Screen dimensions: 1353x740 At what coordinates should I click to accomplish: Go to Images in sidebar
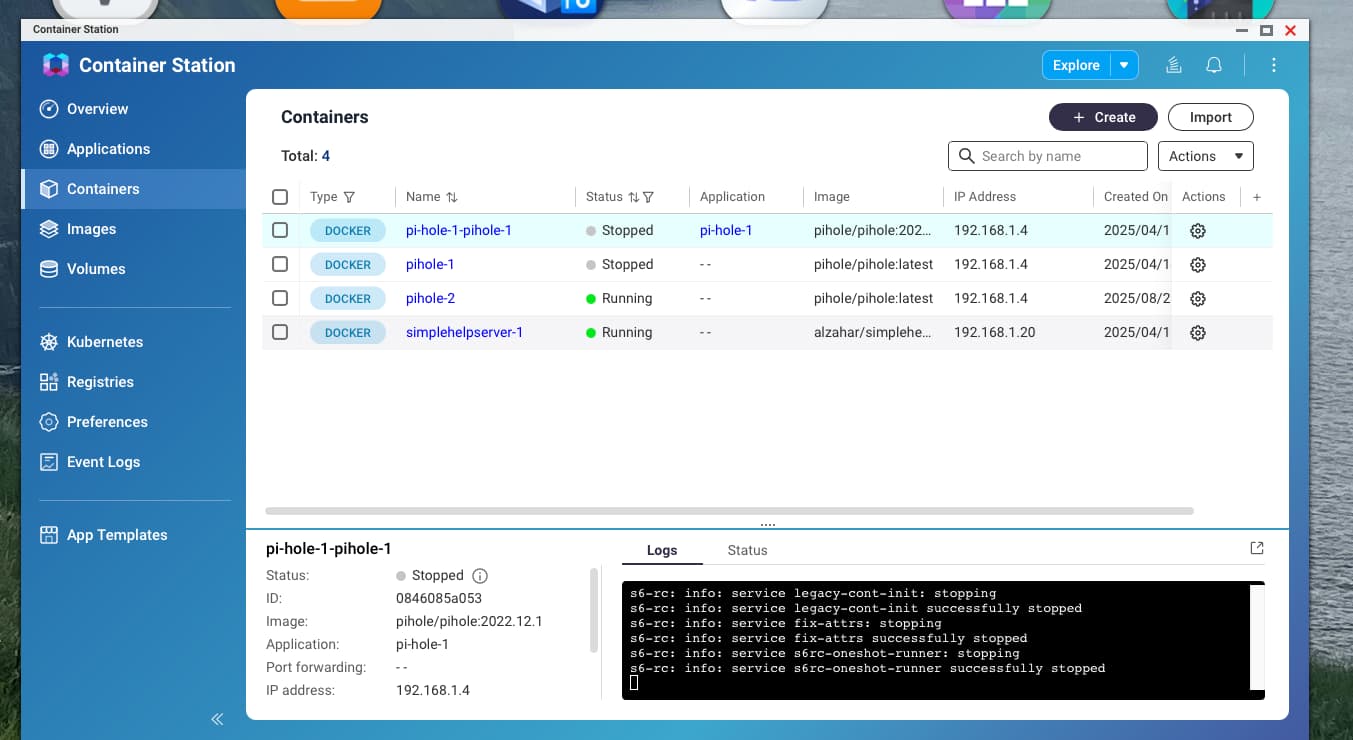[x=91, y=229]
